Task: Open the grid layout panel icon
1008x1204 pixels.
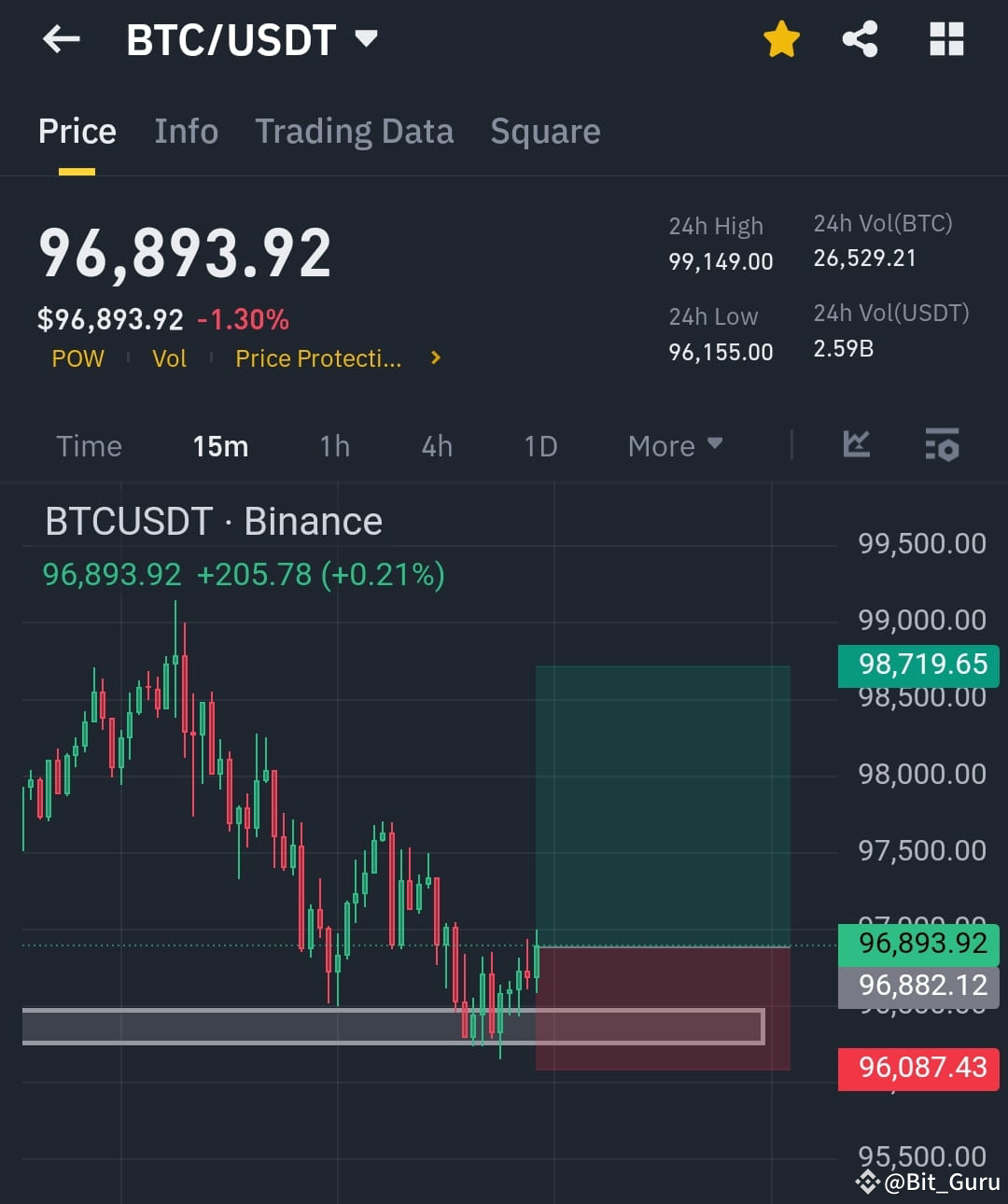Action: pyautogui.click(x=946, y=39)
